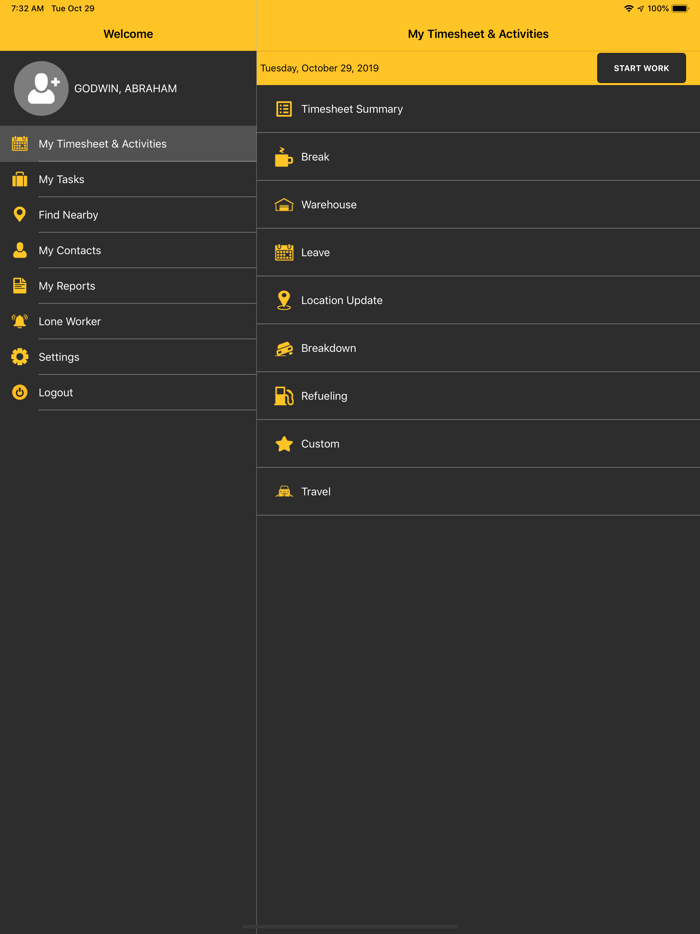700x934 pixels.
Task: Click the gear icon for Settings
Action: point(20,357)
